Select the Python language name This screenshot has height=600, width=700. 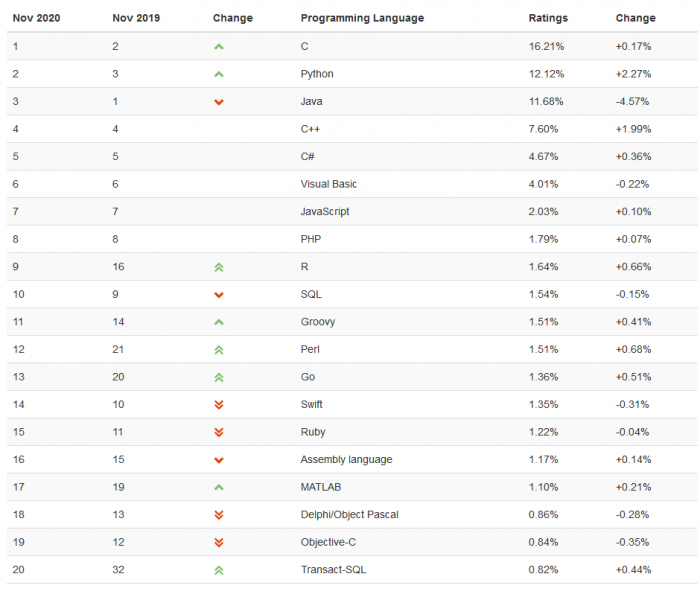(317, 74)
